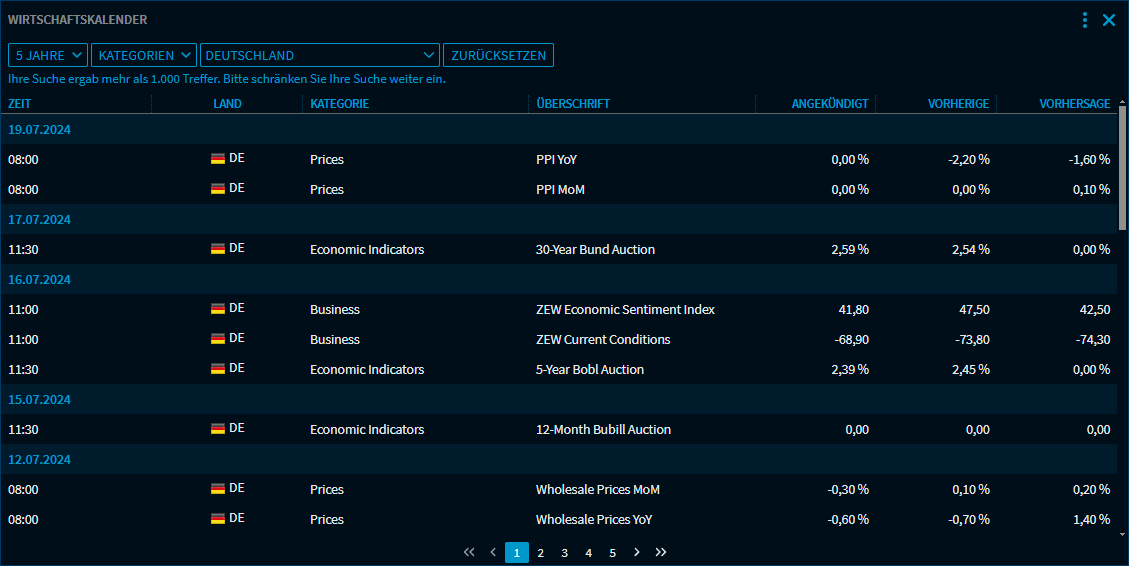Click the Angekündigt column header
Screen dimensions: 1129x566
[829, 104]
